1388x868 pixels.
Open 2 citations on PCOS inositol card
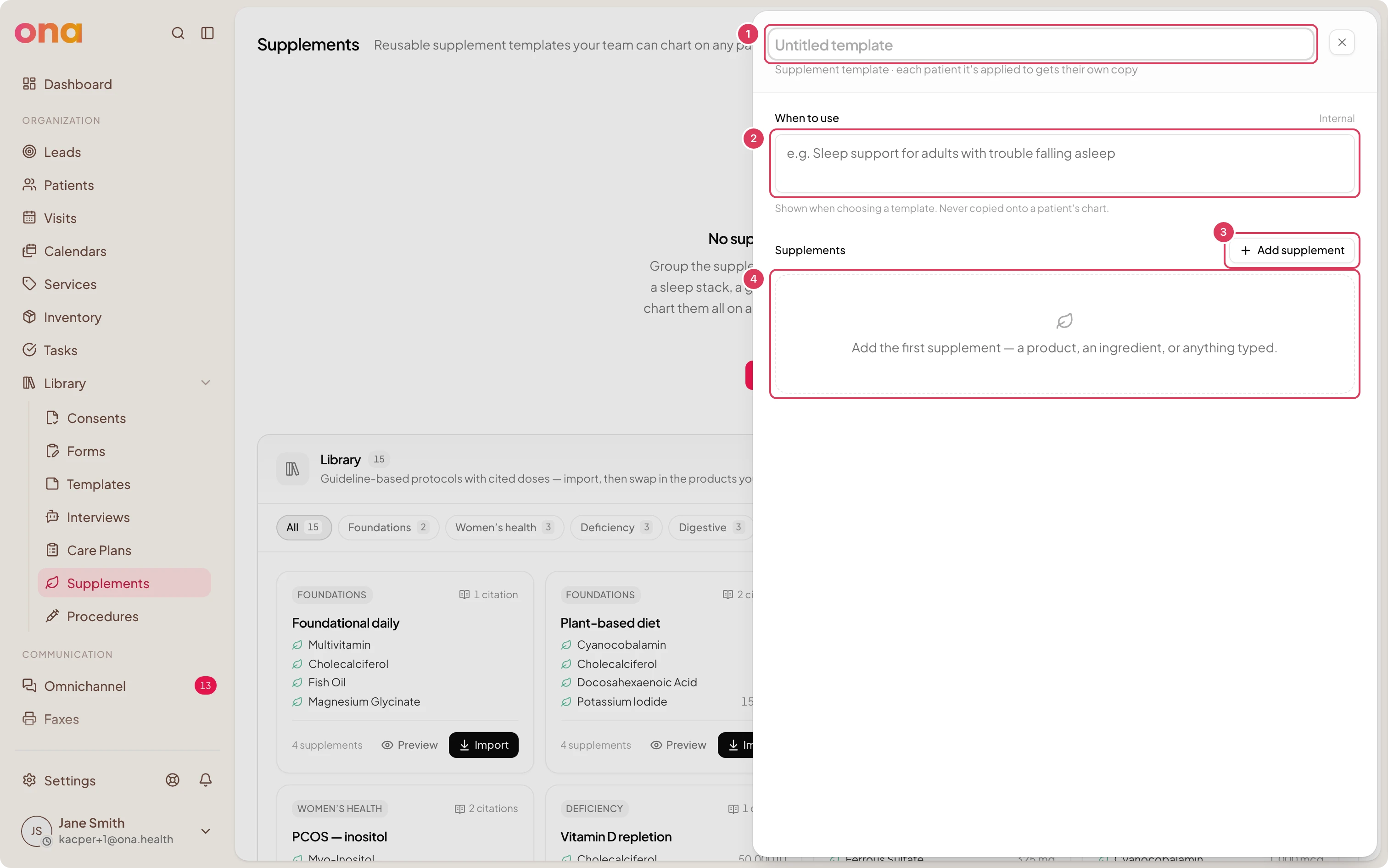click(x=487, y=808)
